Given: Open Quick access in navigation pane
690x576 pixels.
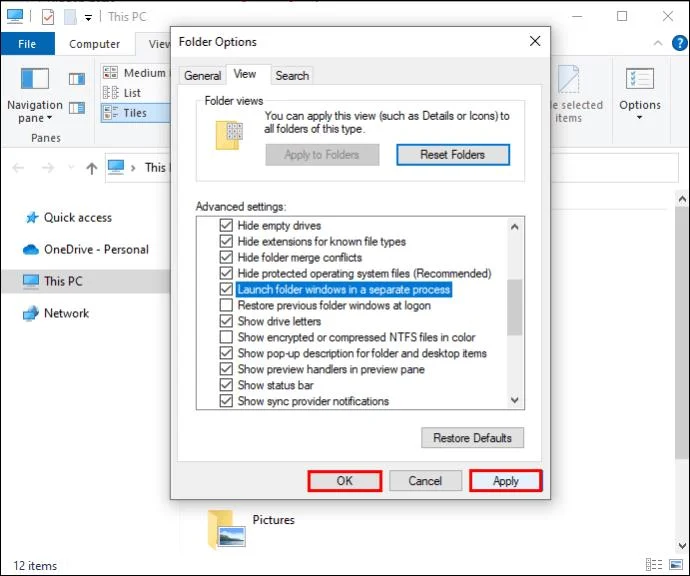Looking at the screenshot, I should point(78,217).
